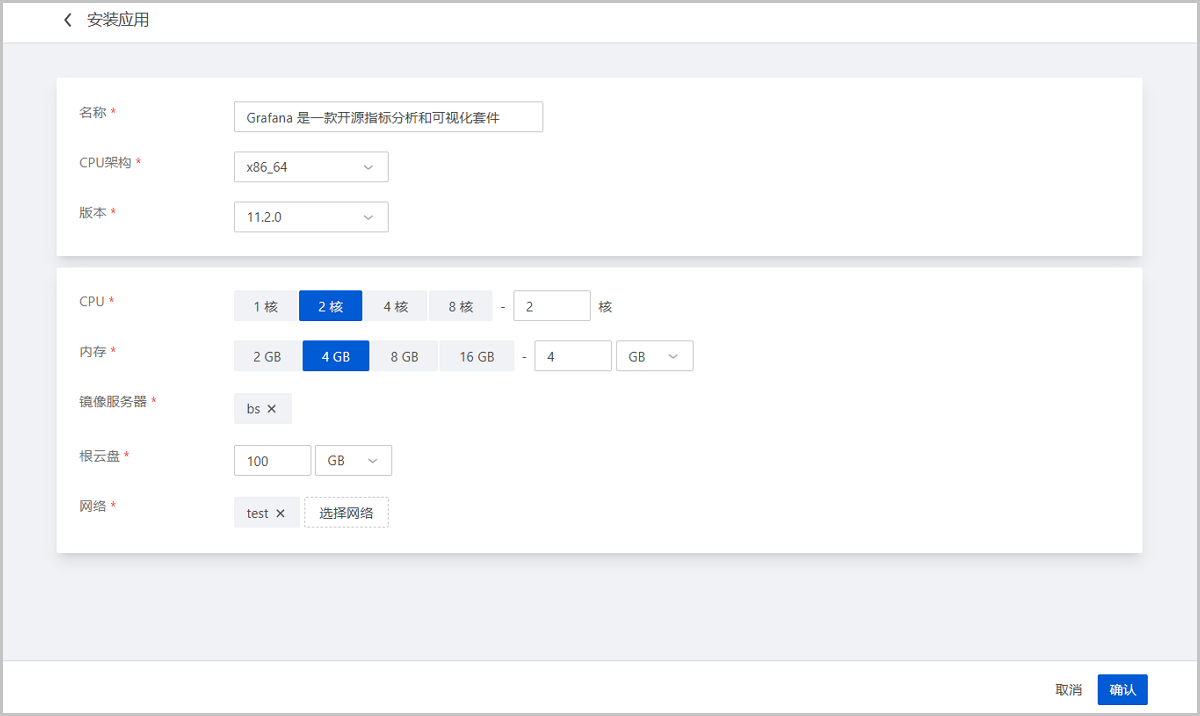
Task: Expand the 根云盘 unit GB dropdown
Action: tap(353, 461)
